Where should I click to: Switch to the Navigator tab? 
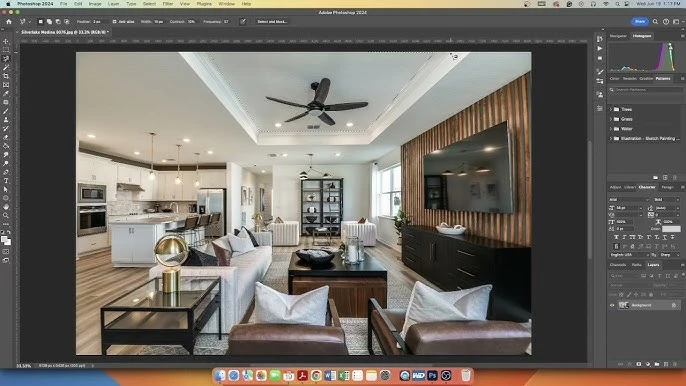coord(618,36)
